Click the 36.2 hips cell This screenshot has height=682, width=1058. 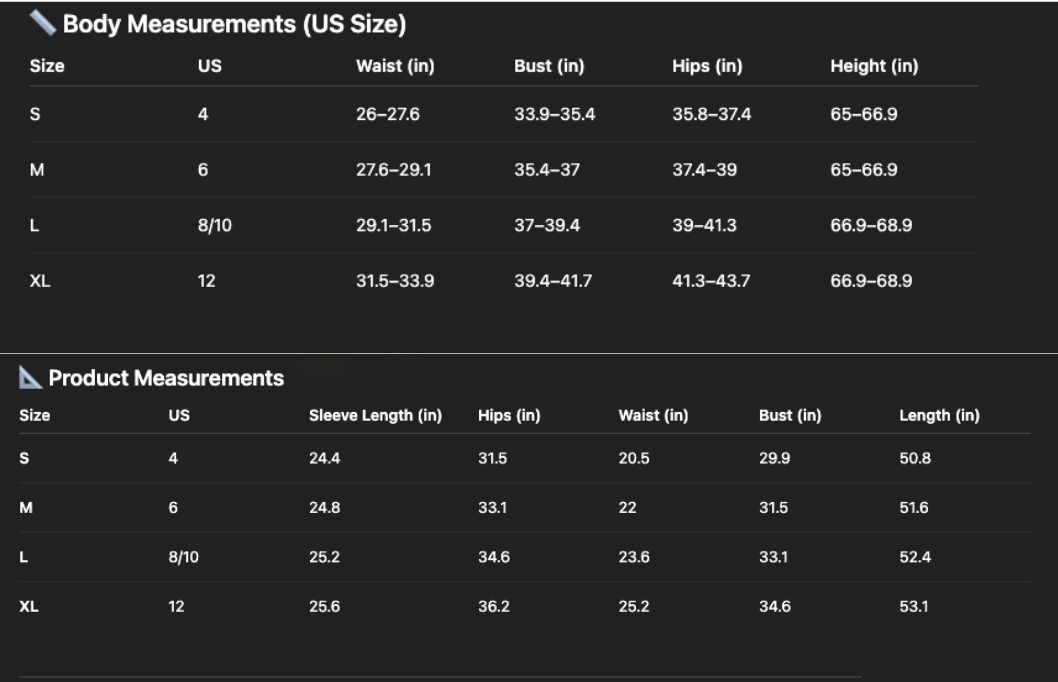point(494,606)
